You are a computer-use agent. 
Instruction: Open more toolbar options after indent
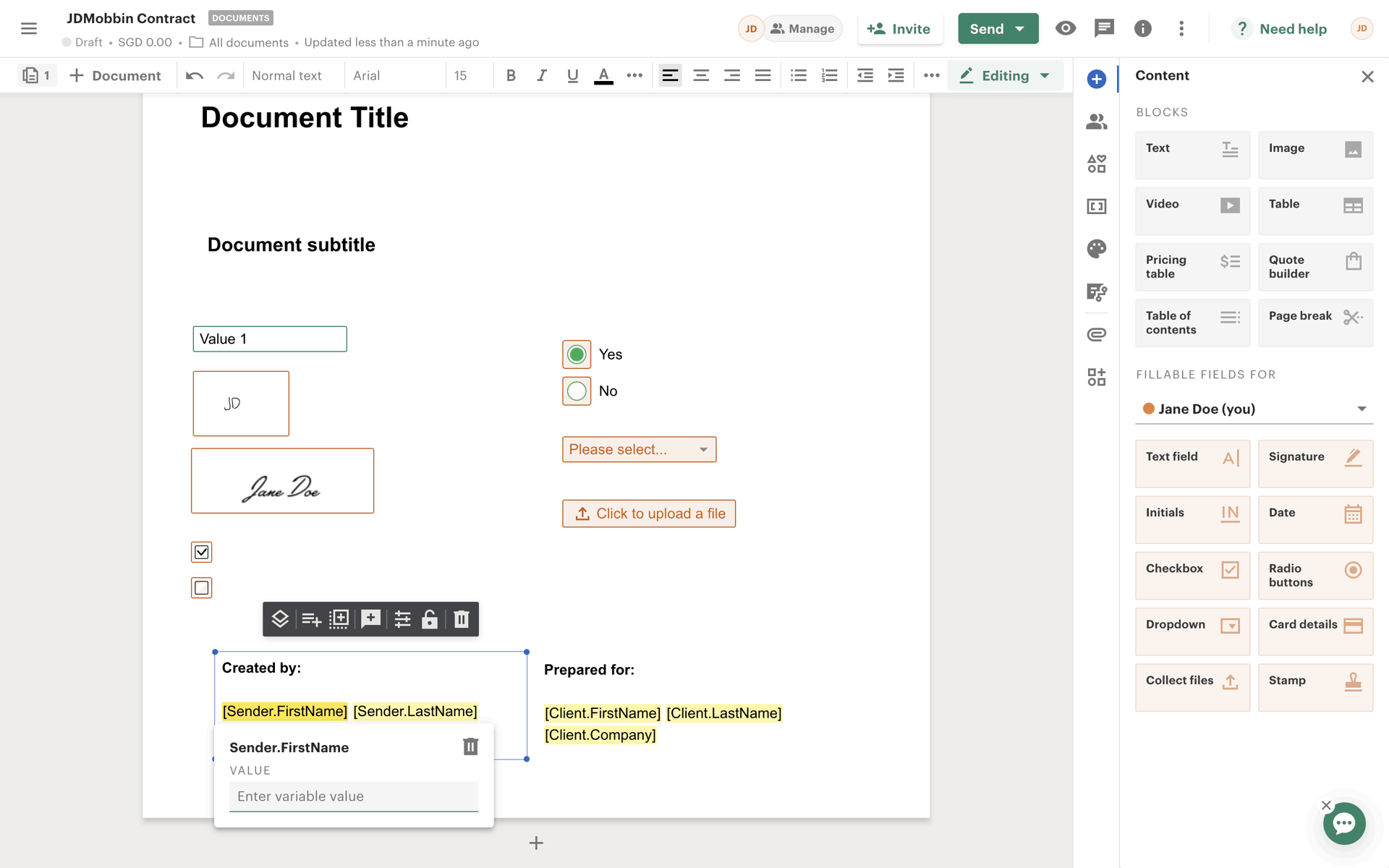[932, 75]
